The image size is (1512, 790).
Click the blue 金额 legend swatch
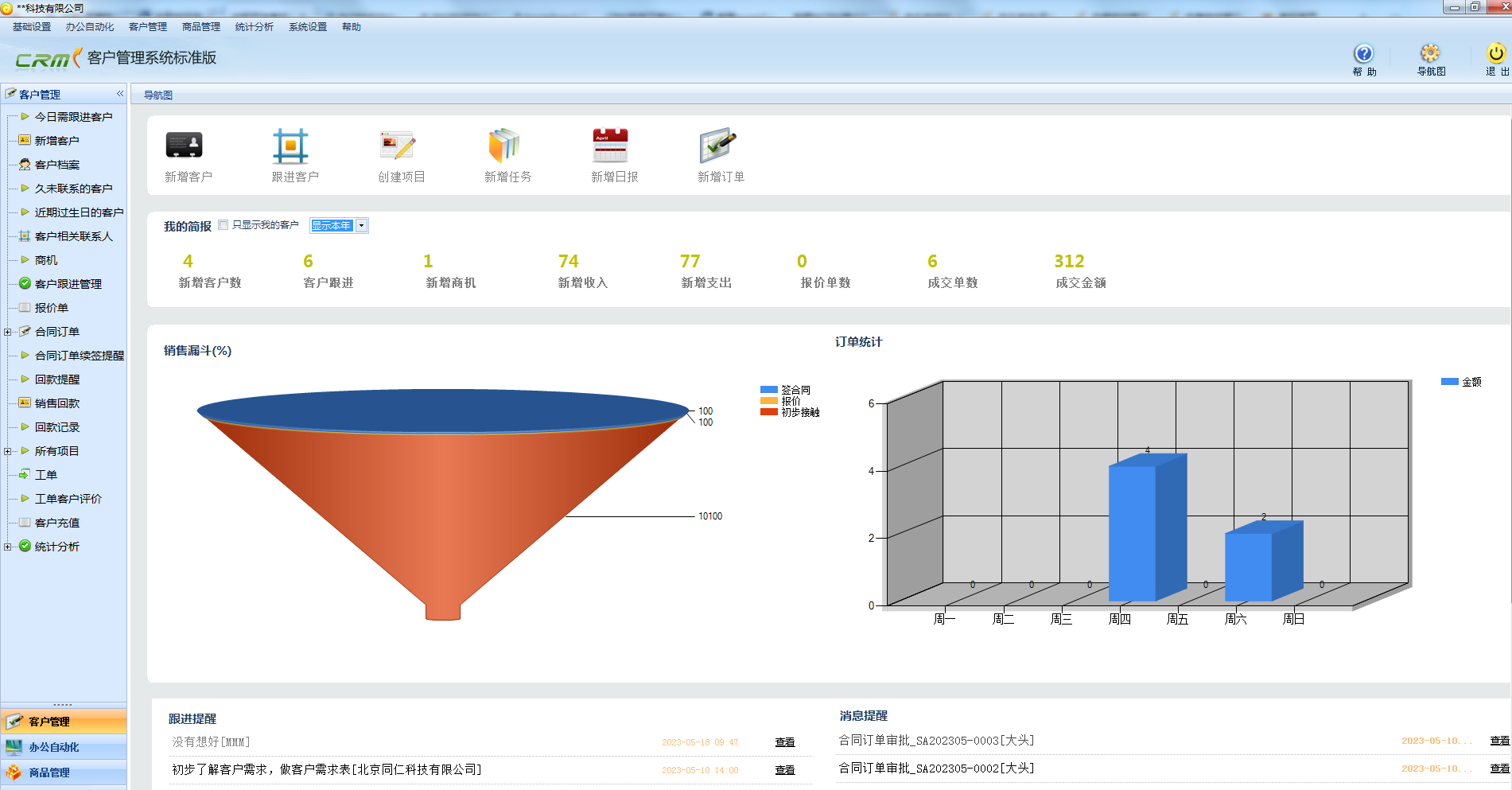coord(1449,382)
